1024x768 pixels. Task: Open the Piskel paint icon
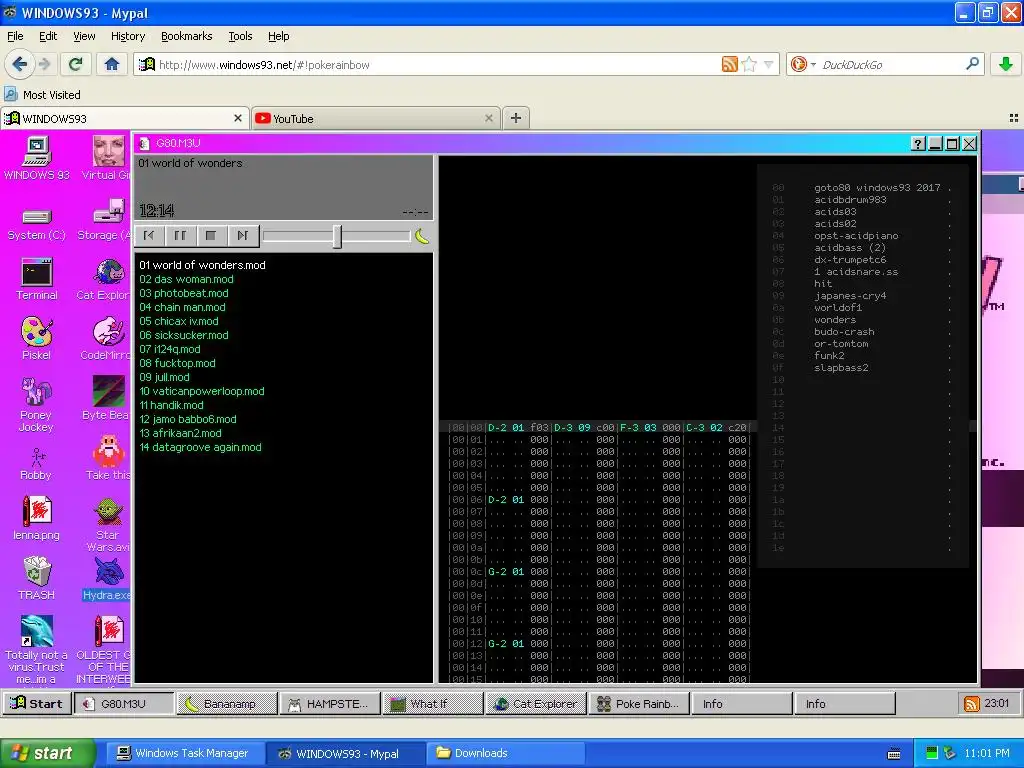click(37, 338)
